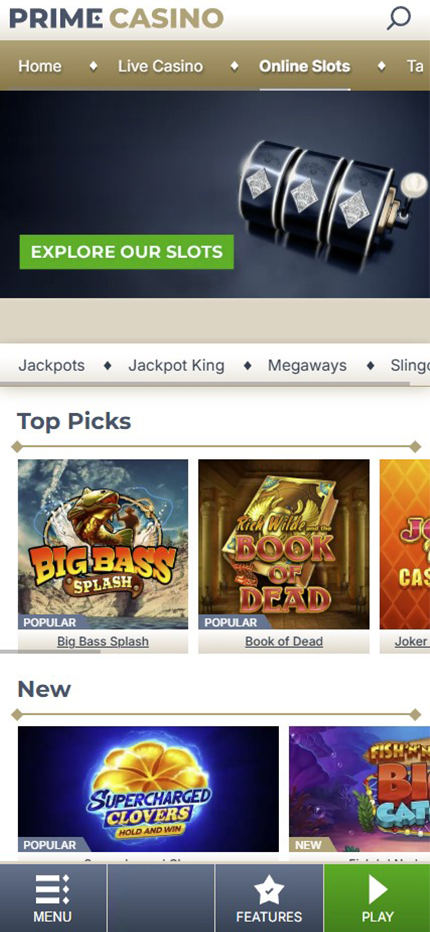Open the Fish'n'Nudge Big Catch tile
This screenshot has width=430, height=932.
359,789
